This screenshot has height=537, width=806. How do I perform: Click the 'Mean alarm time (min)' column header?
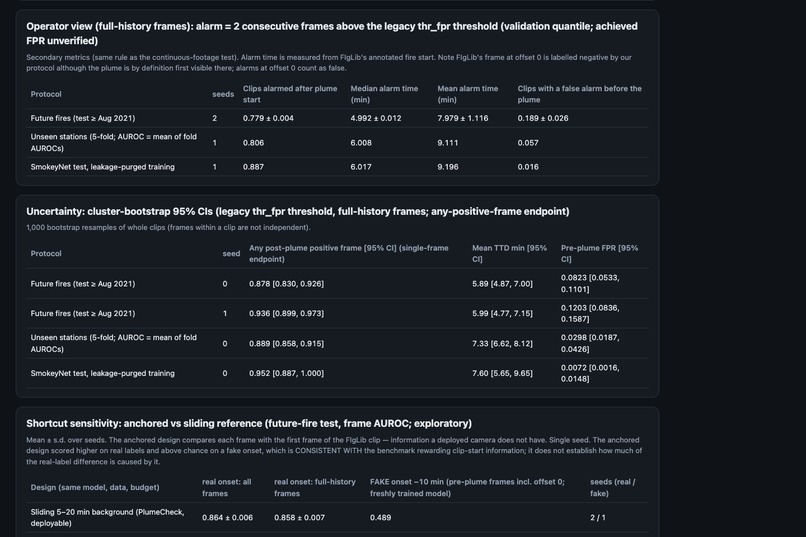click(467, 94)
